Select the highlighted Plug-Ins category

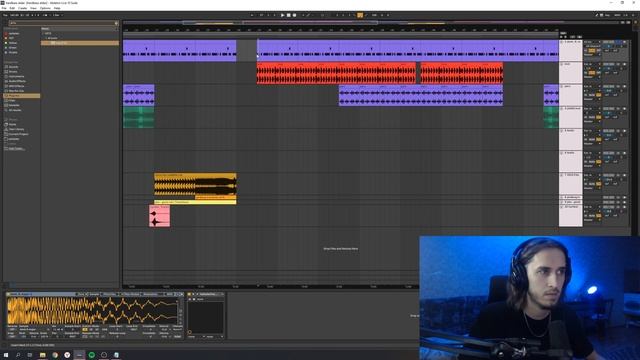tap(22, 96)
